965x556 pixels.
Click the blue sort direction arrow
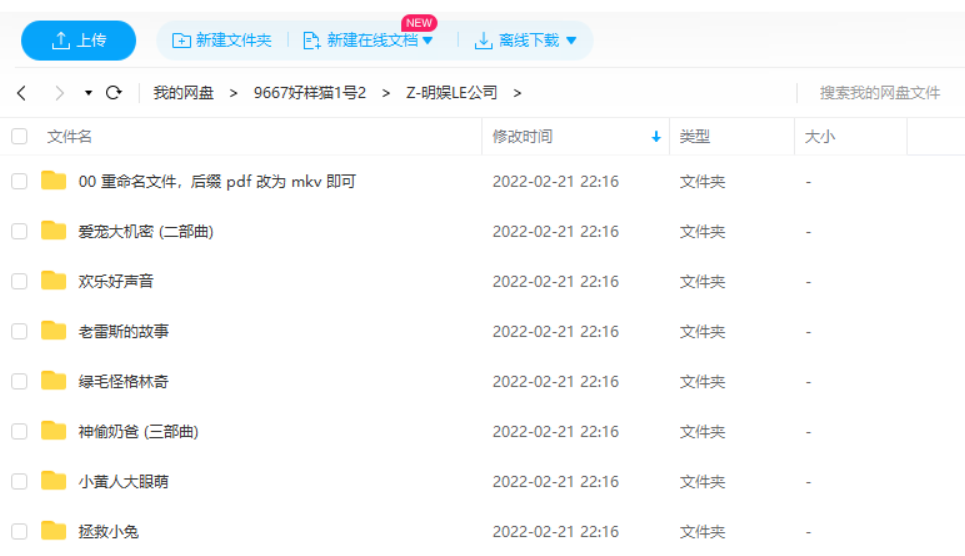coord(656,137)
